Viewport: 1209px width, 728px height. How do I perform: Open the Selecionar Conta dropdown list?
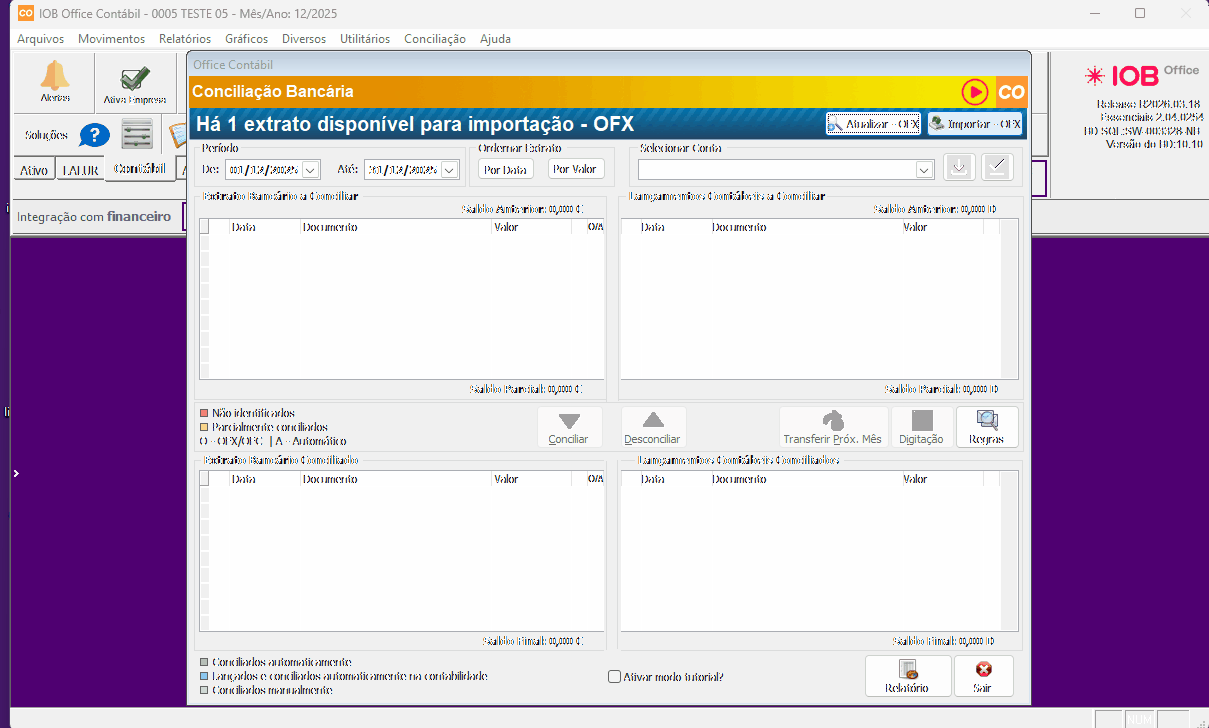coord(924,170)
